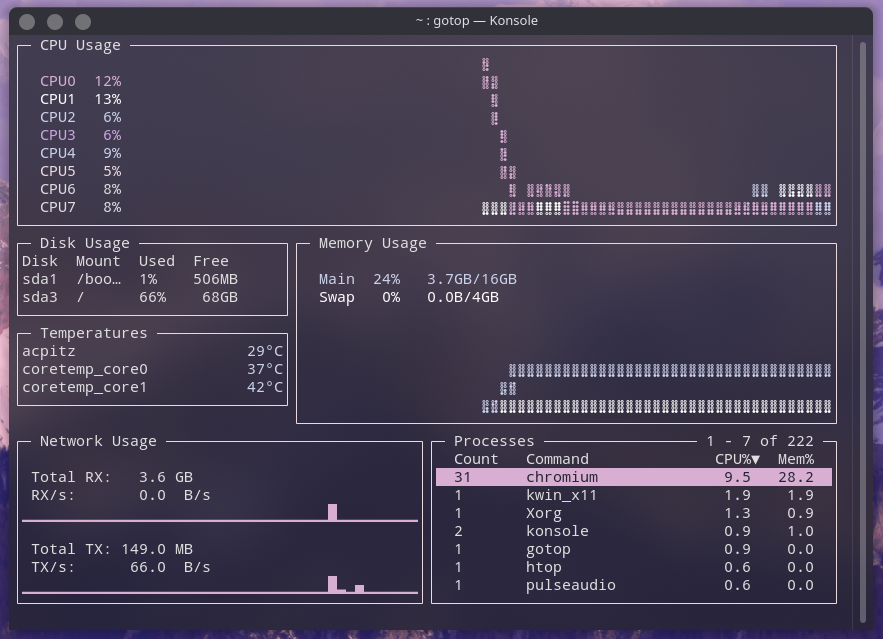Click the CPU6 8% entry
The image size is (883, 639).
click(81, 189)
